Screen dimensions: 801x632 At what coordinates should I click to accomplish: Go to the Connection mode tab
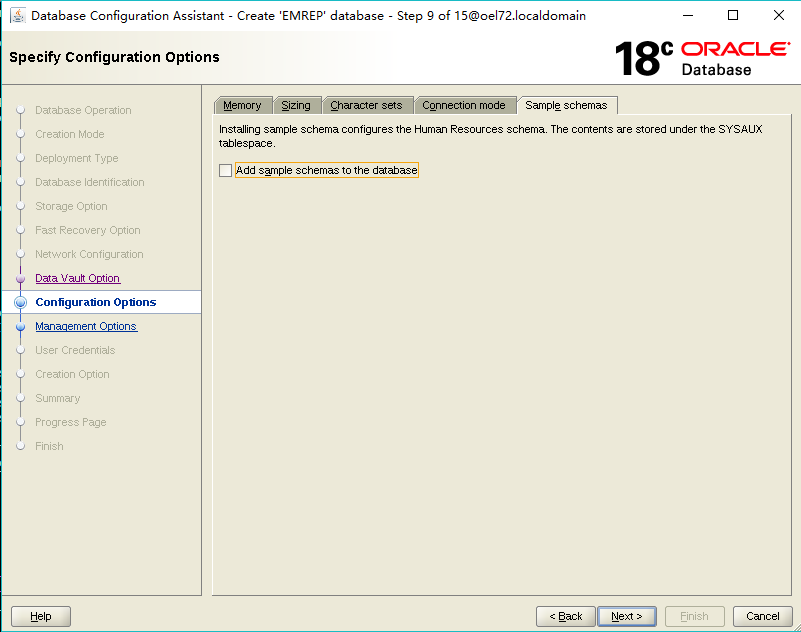coord(464,105)
